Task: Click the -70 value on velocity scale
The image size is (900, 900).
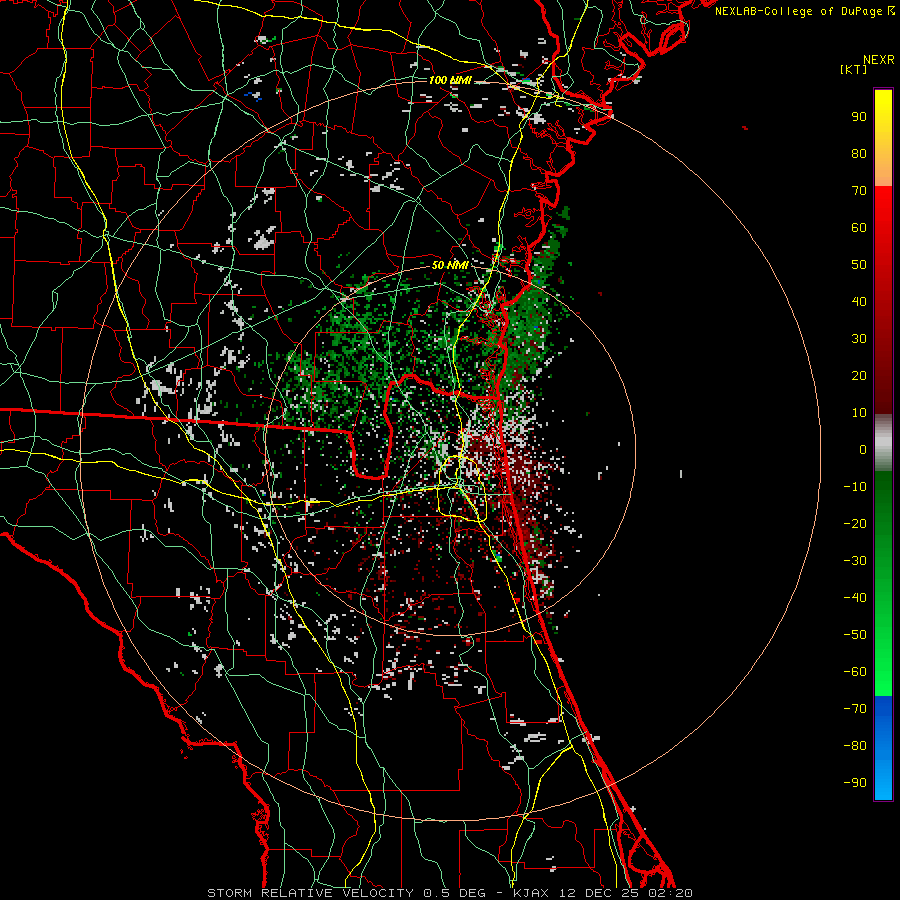Action: [x=855, y=709]
